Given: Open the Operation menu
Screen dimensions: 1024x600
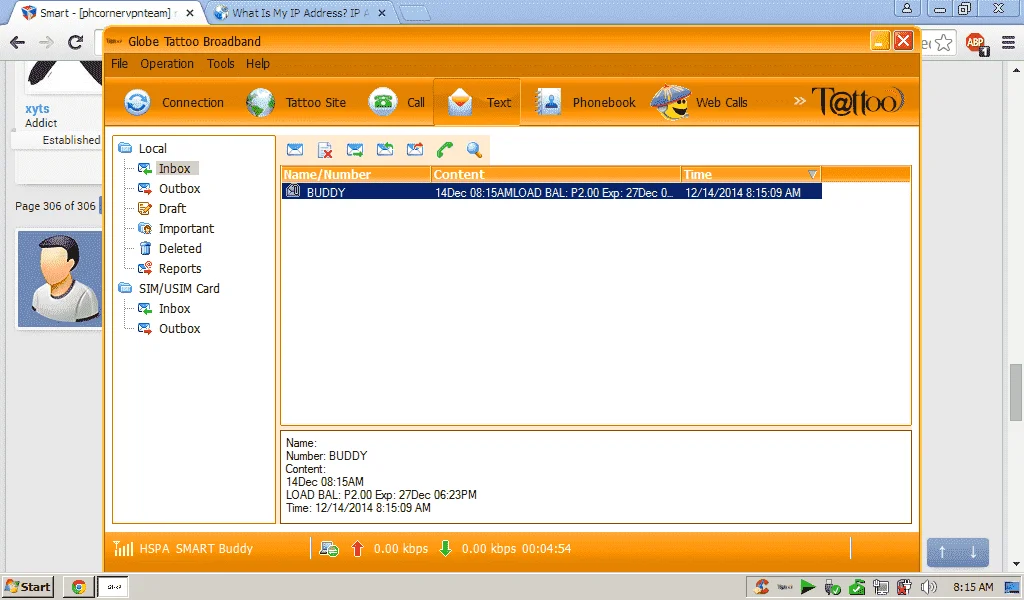Looking at the screenshot, I should tap(167, 63).
